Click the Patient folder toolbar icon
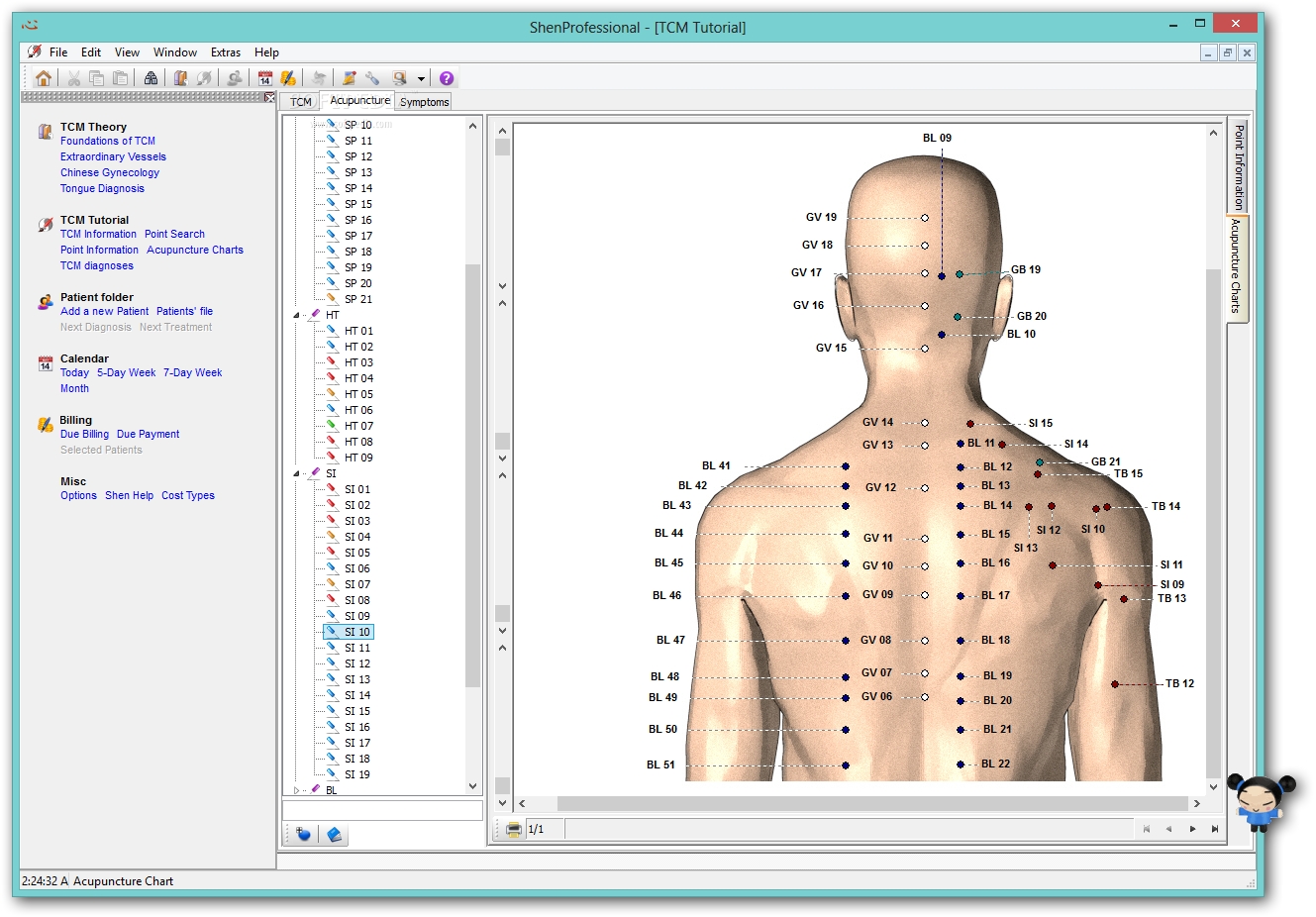This screenshot has height=917, width=1316. pos(235,78)
